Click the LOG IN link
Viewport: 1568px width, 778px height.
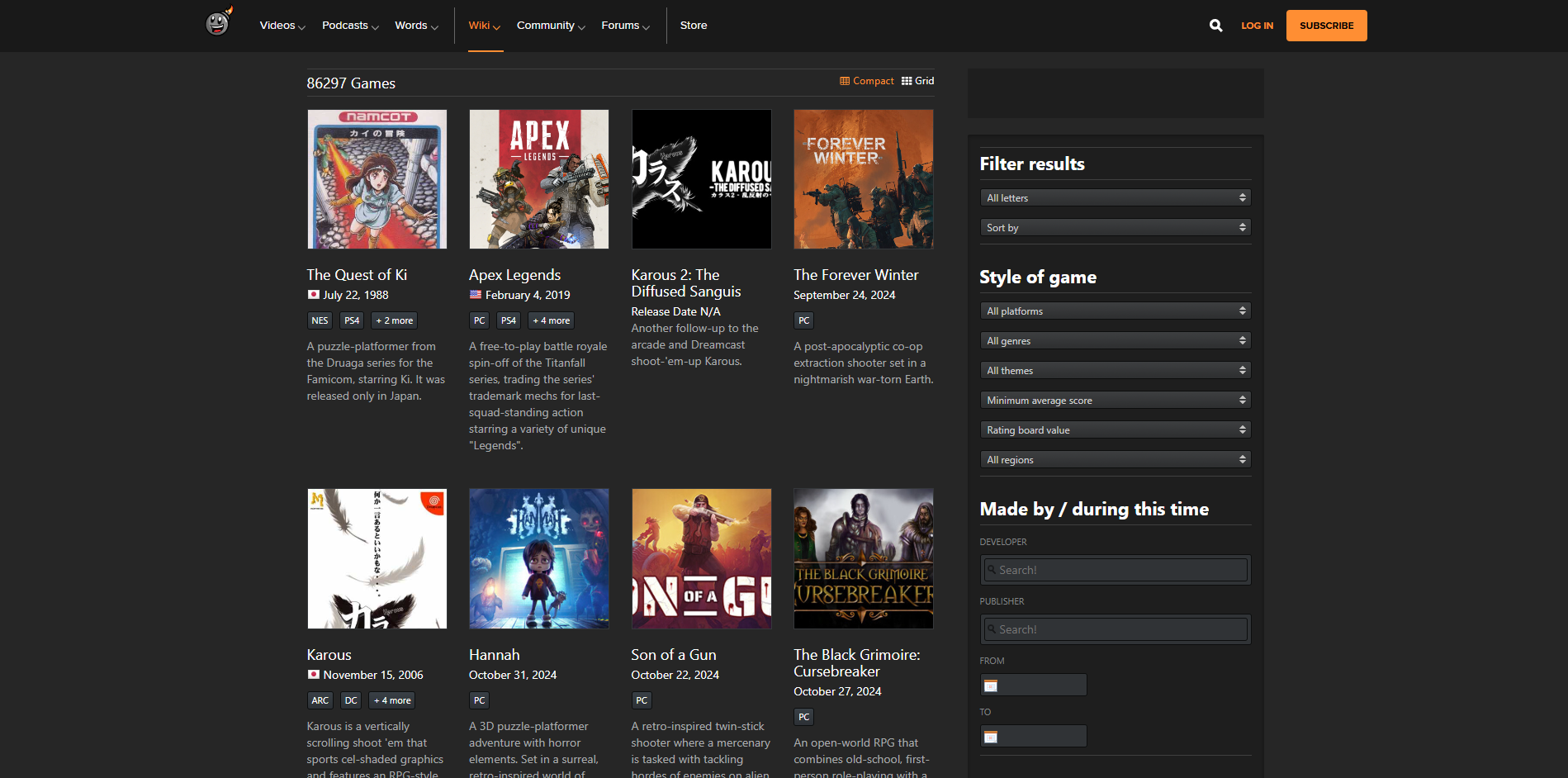tap(1257, 26)
